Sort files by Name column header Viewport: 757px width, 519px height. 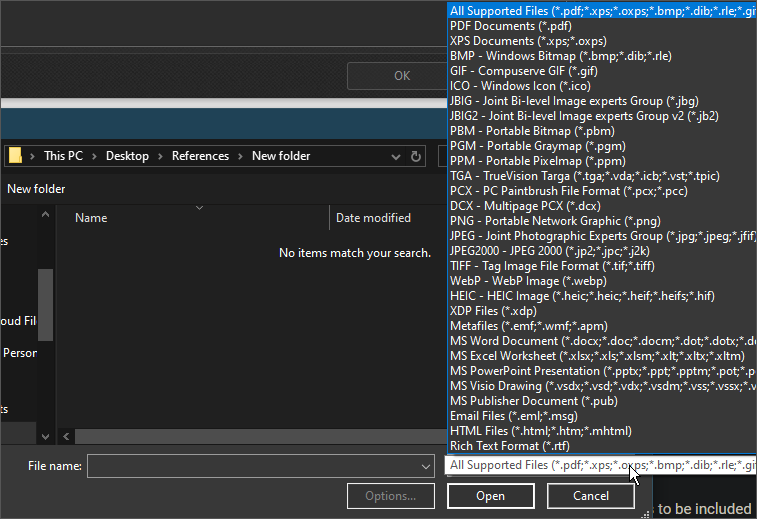(91, 218)
